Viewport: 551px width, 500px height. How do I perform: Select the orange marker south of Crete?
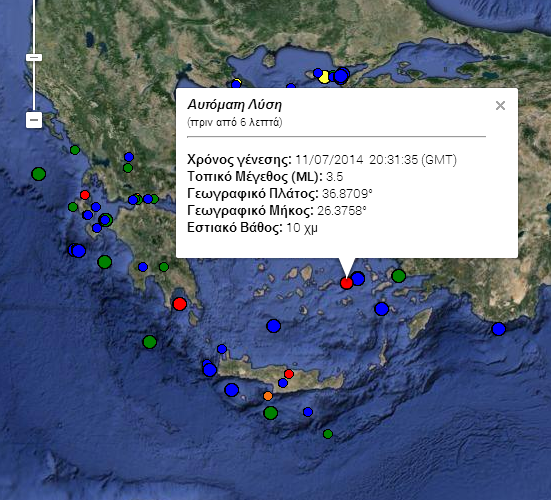click(x=268, y=396)
